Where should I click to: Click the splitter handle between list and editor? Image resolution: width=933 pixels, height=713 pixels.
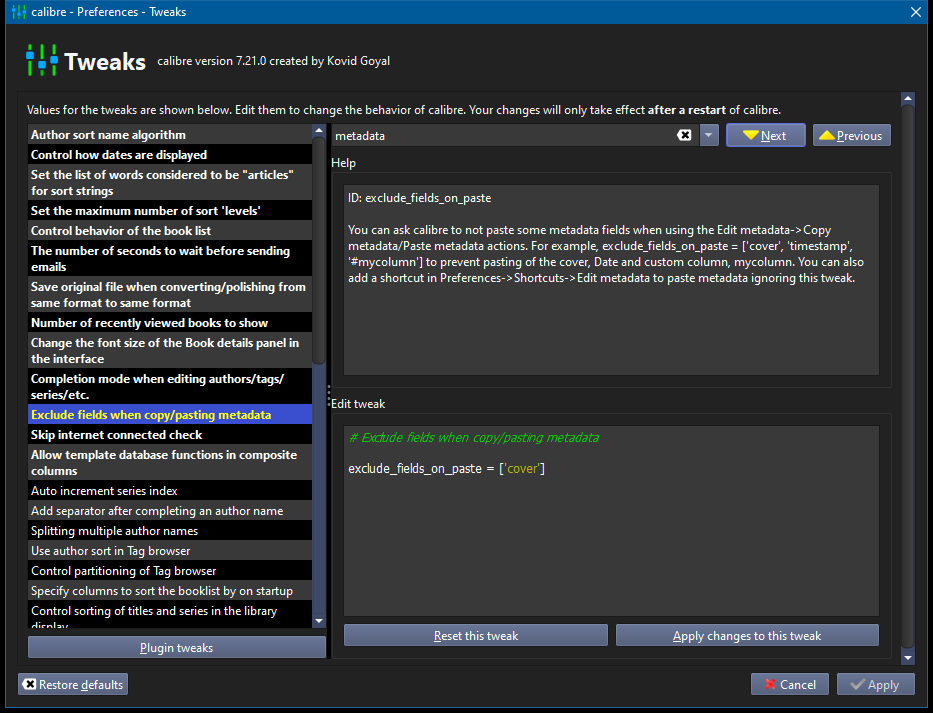328,396
